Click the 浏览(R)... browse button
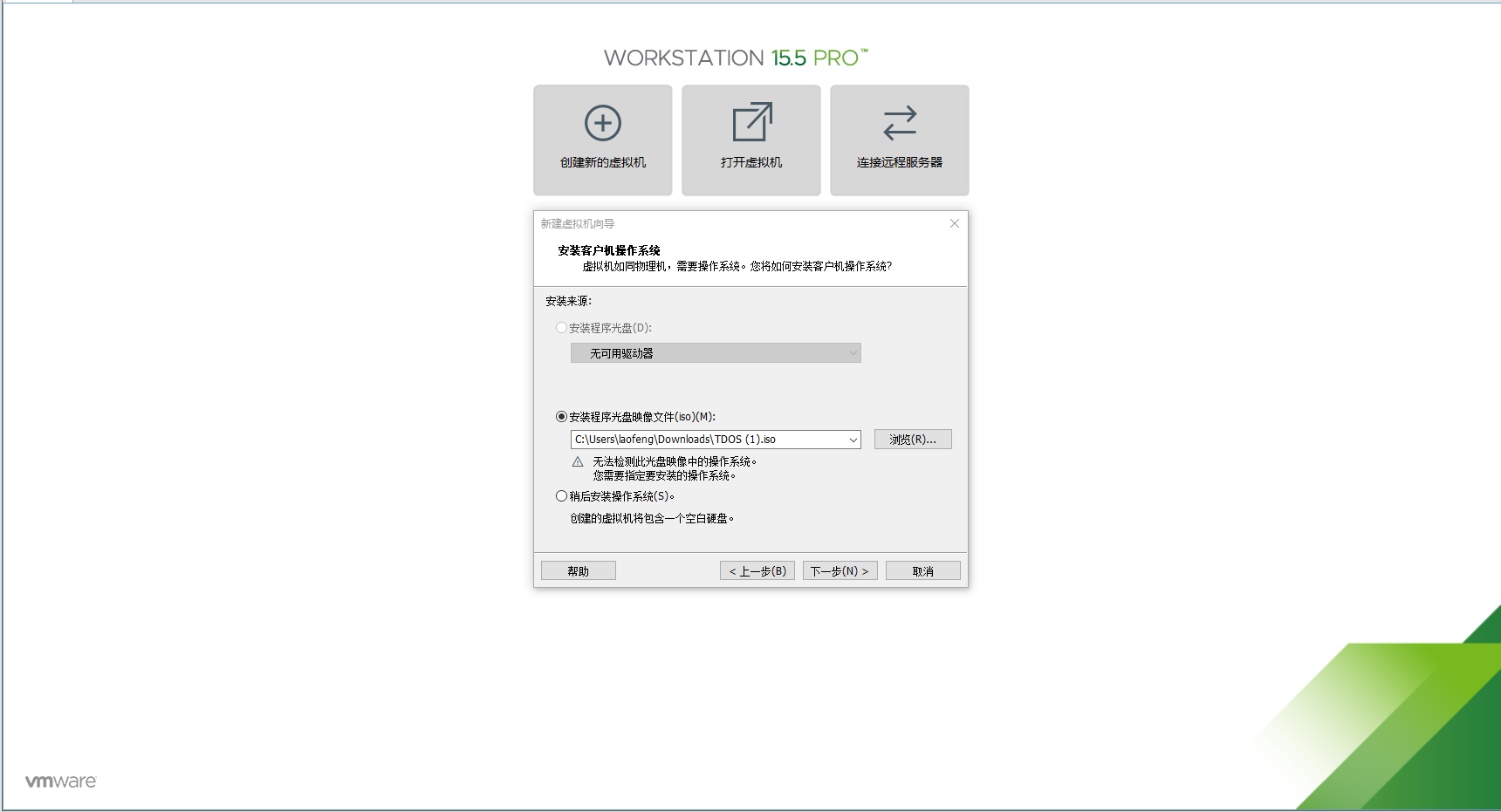Screen dimensions: 1501x812 [x=913, y=440]
